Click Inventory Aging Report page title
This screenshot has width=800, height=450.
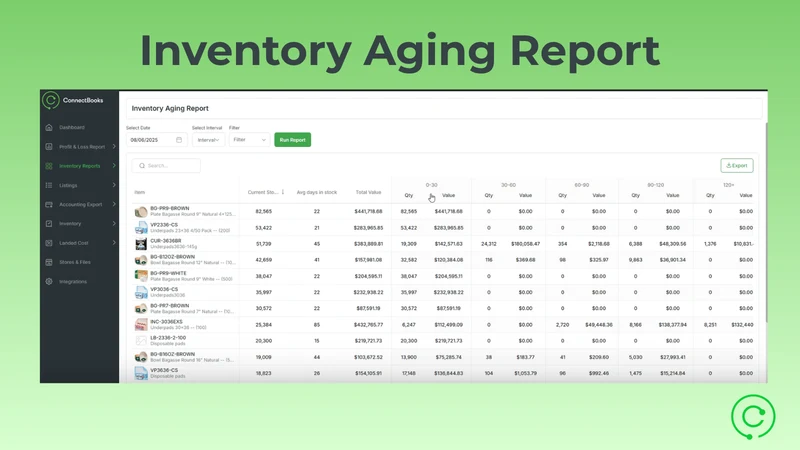(170, 108)
